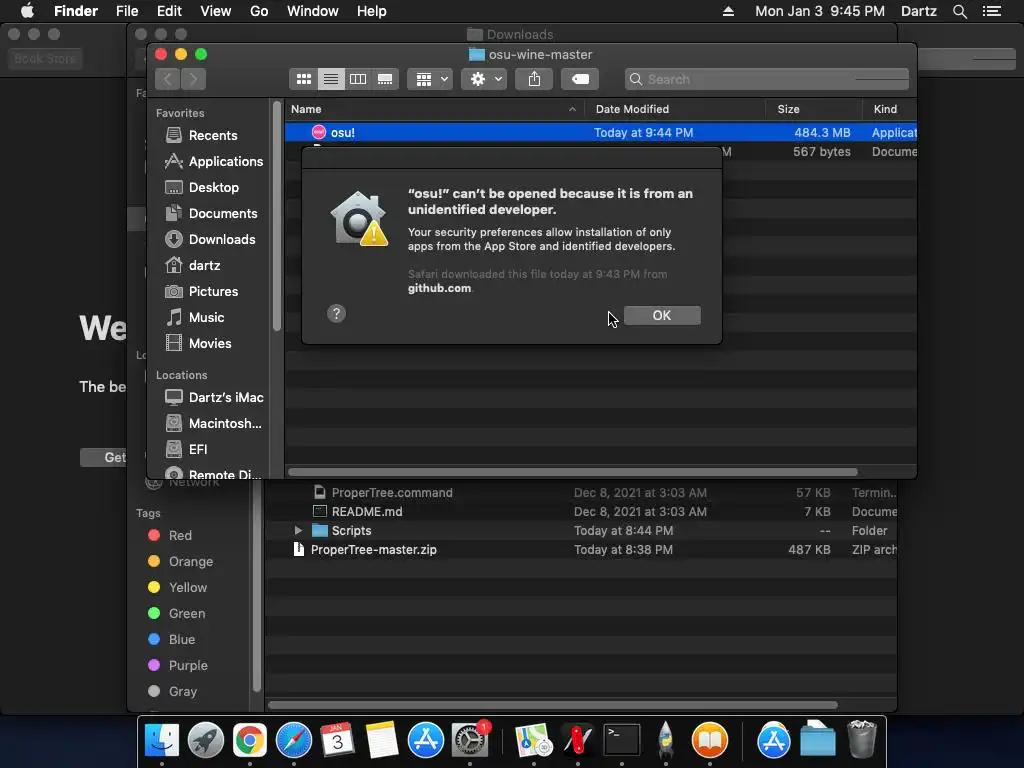Image resolution: width=1024 pixels, height=768 pixels.
Task: Click the Share toolbar icon
Action: [534, 79]
